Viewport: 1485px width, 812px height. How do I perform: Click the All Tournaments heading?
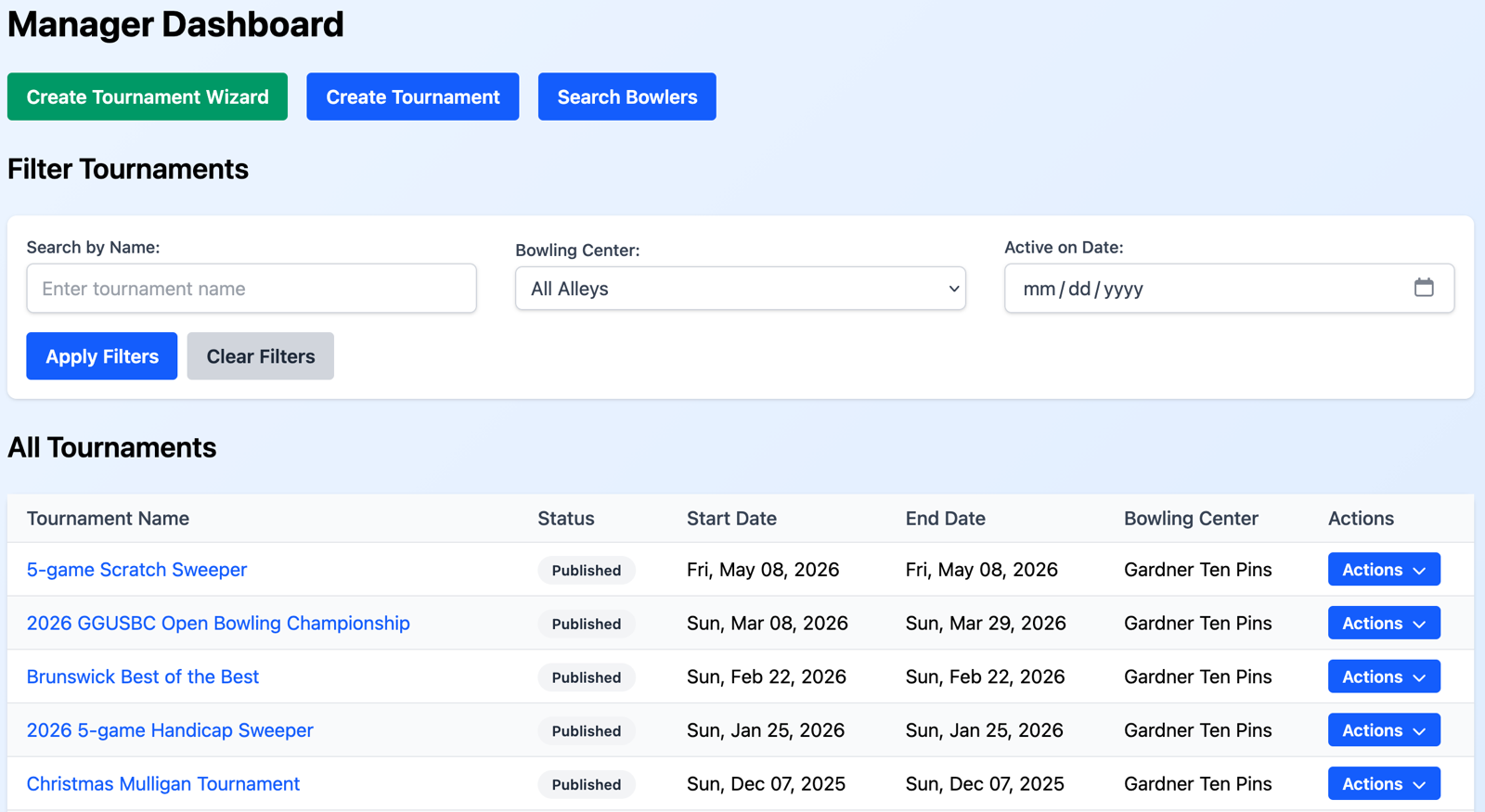pos(112,447)
